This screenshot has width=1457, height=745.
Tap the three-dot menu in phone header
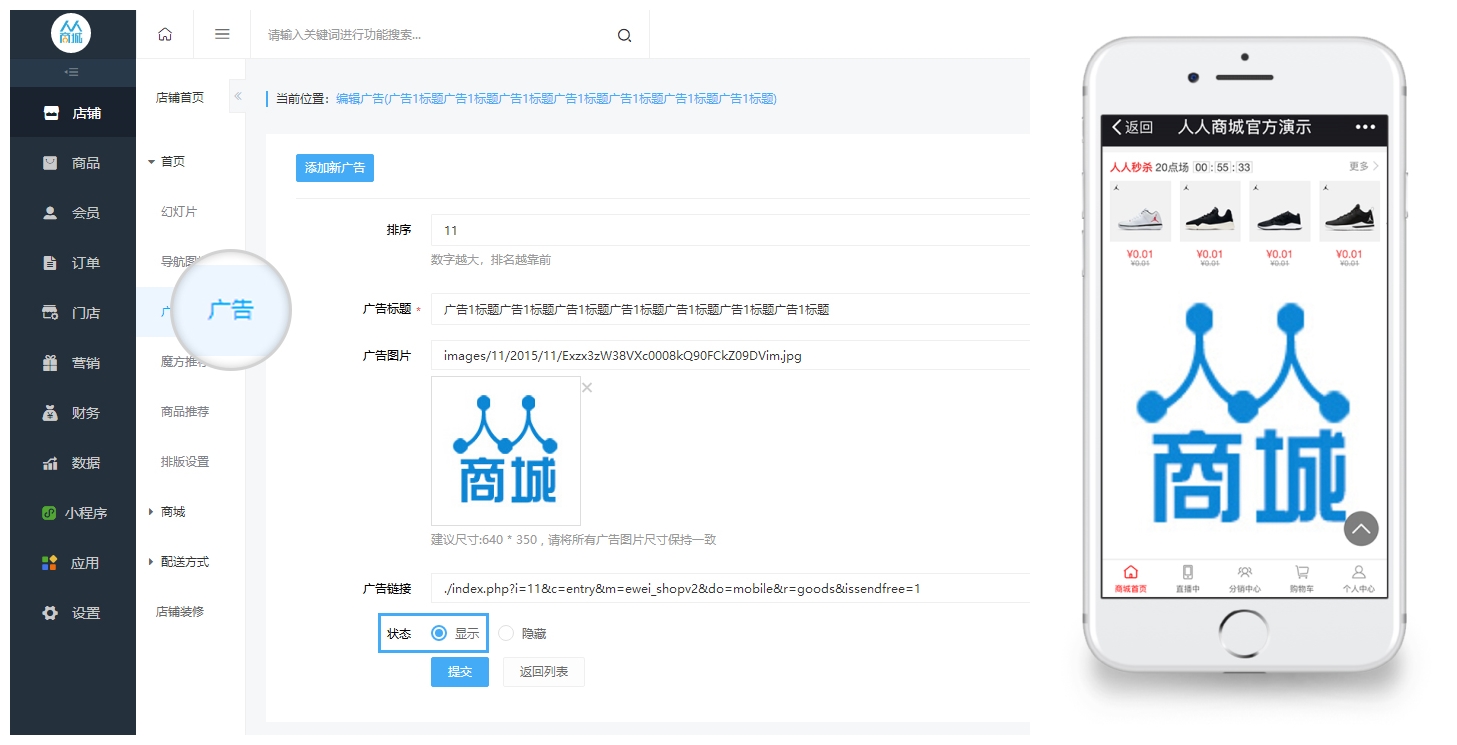pos(1365,127)
